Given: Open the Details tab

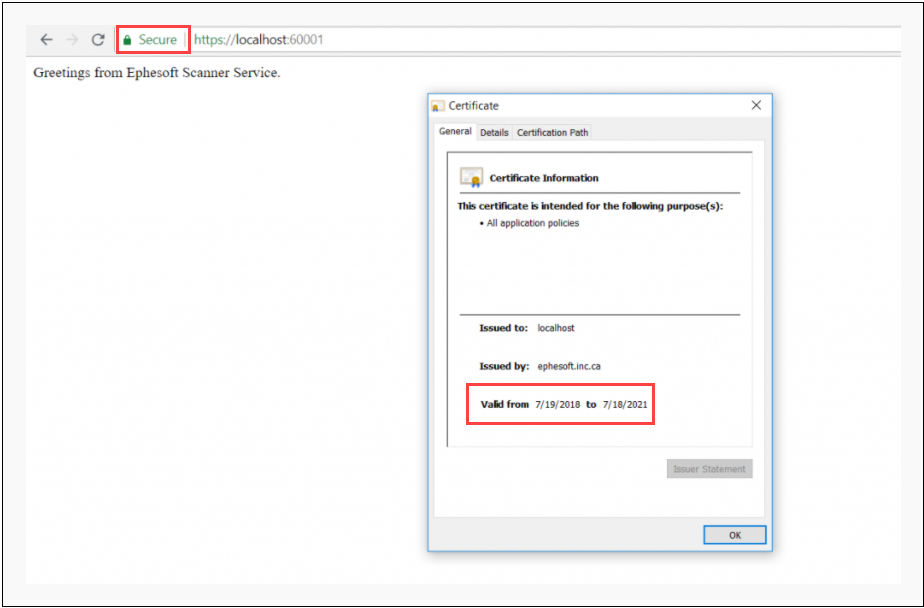Looking at the screenshot, I should 494,133.
